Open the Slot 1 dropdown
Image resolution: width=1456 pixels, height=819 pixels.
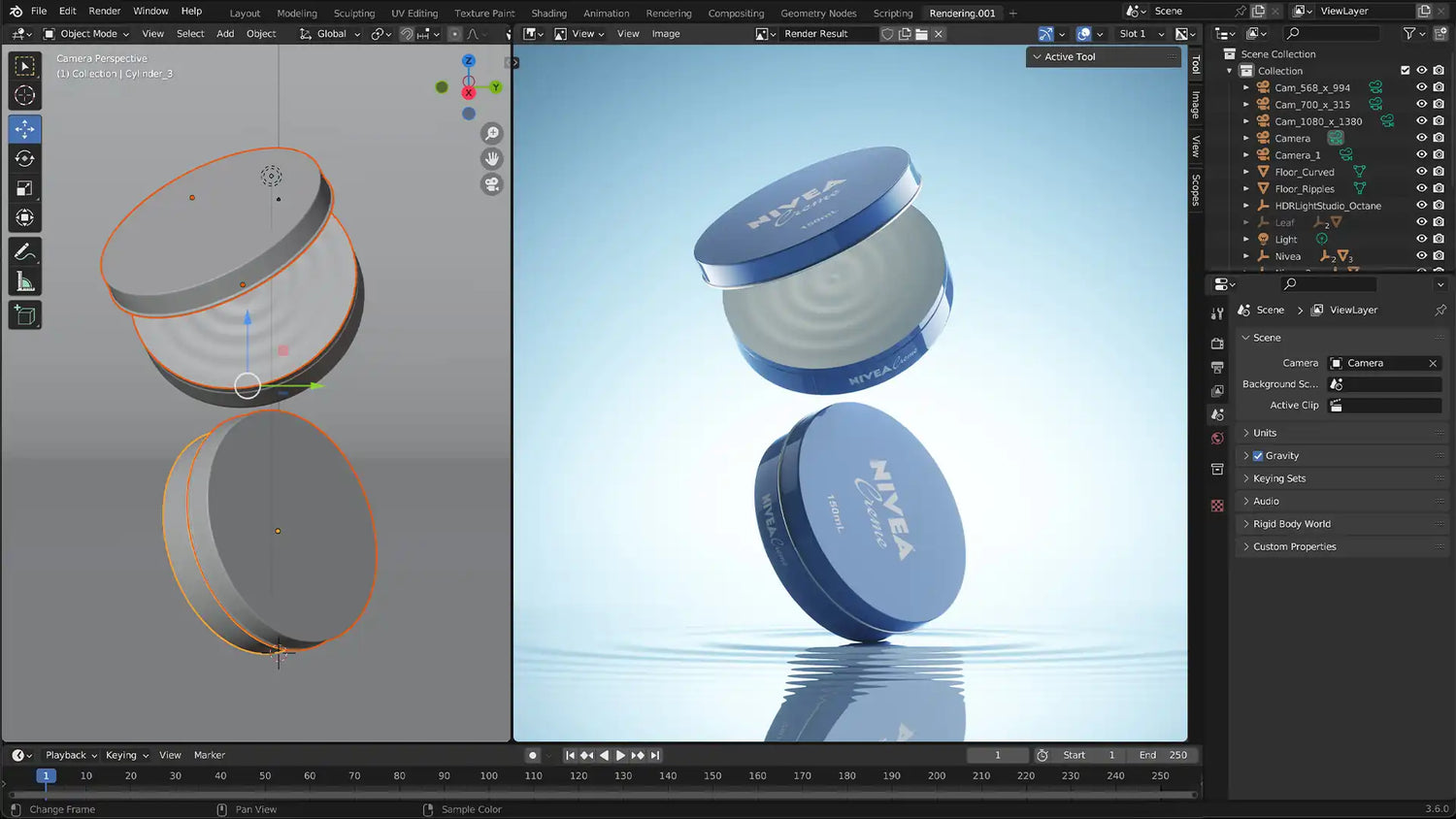1142,34
